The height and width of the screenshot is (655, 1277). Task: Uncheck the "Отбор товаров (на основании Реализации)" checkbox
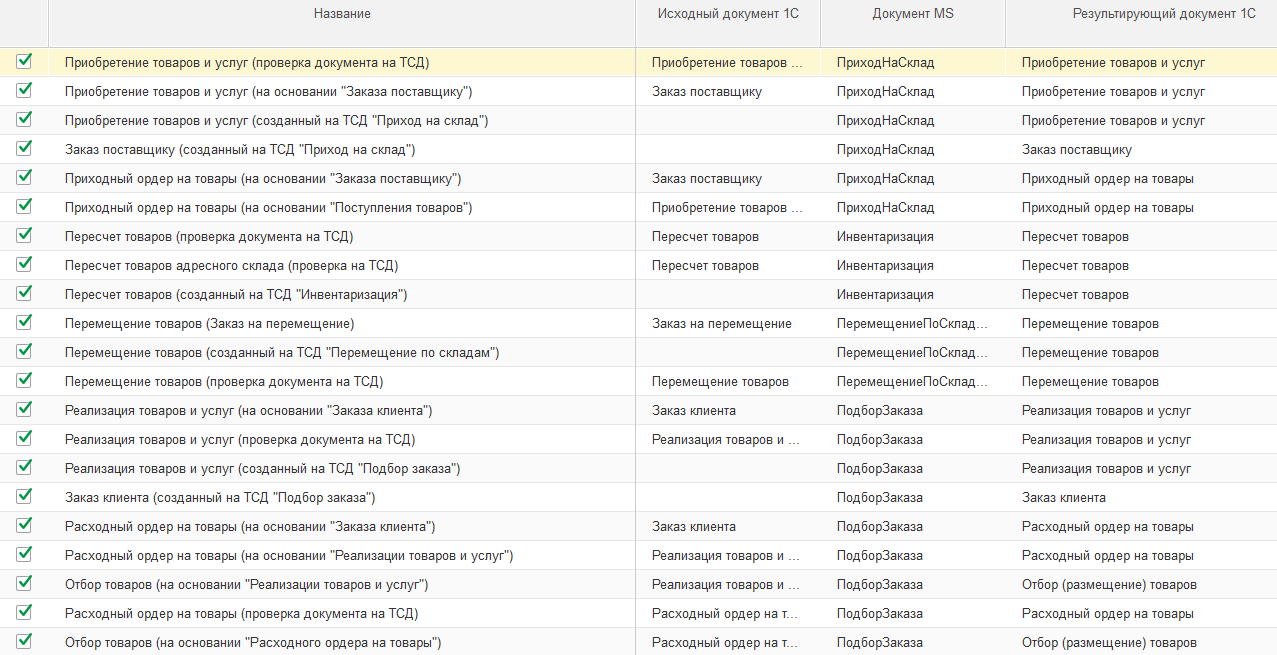24,584
